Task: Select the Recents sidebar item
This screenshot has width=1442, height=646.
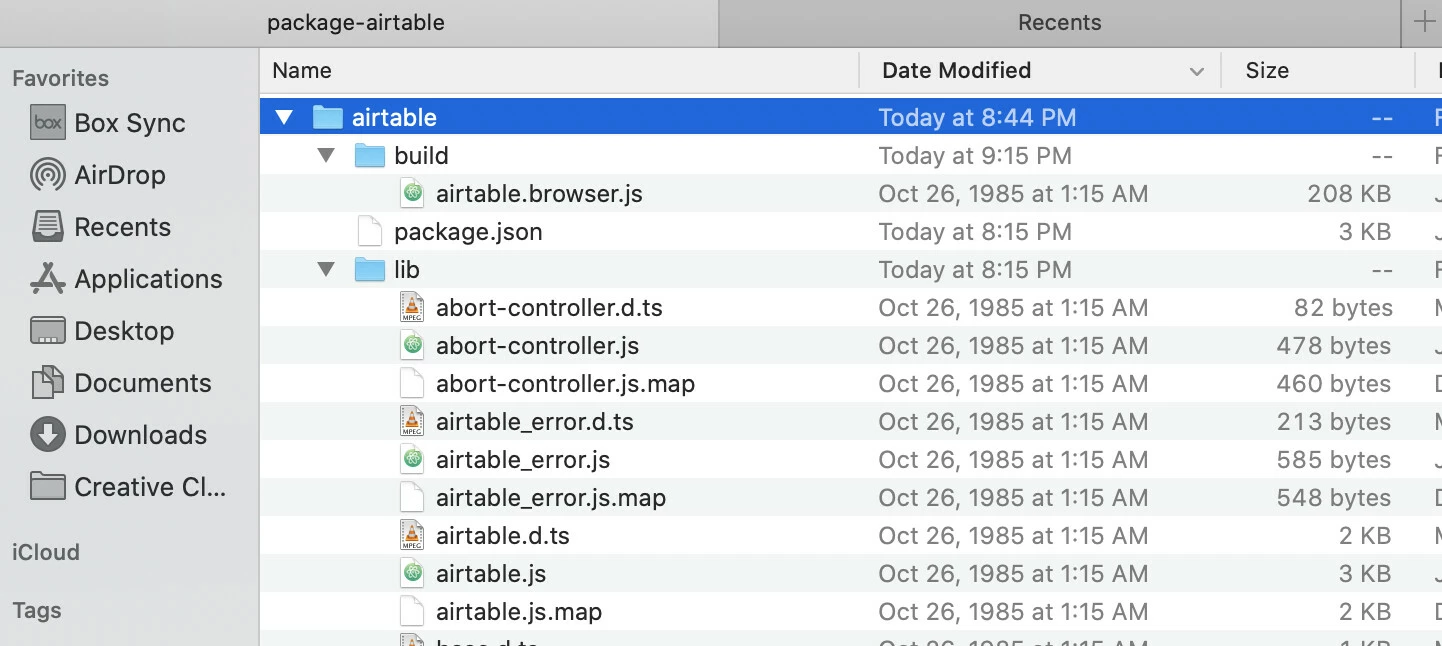Action: [101, 227]
